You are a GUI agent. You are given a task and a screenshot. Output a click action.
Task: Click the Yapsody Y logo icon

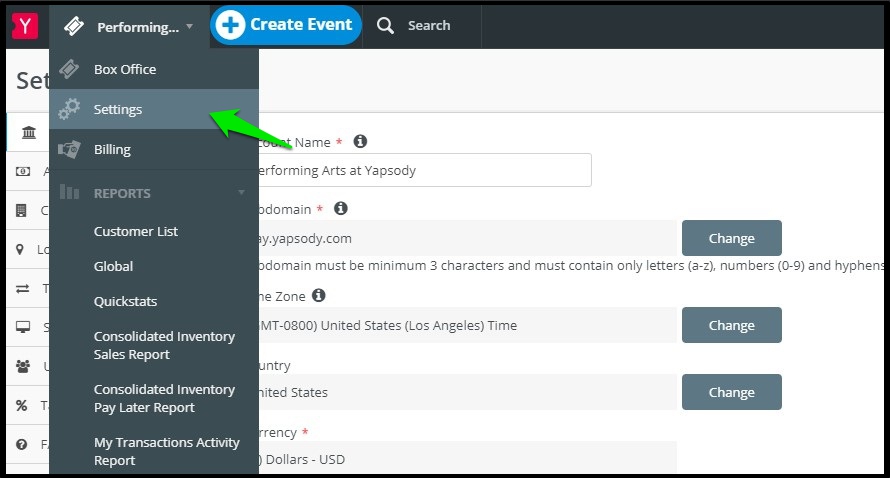pos(24,26)
